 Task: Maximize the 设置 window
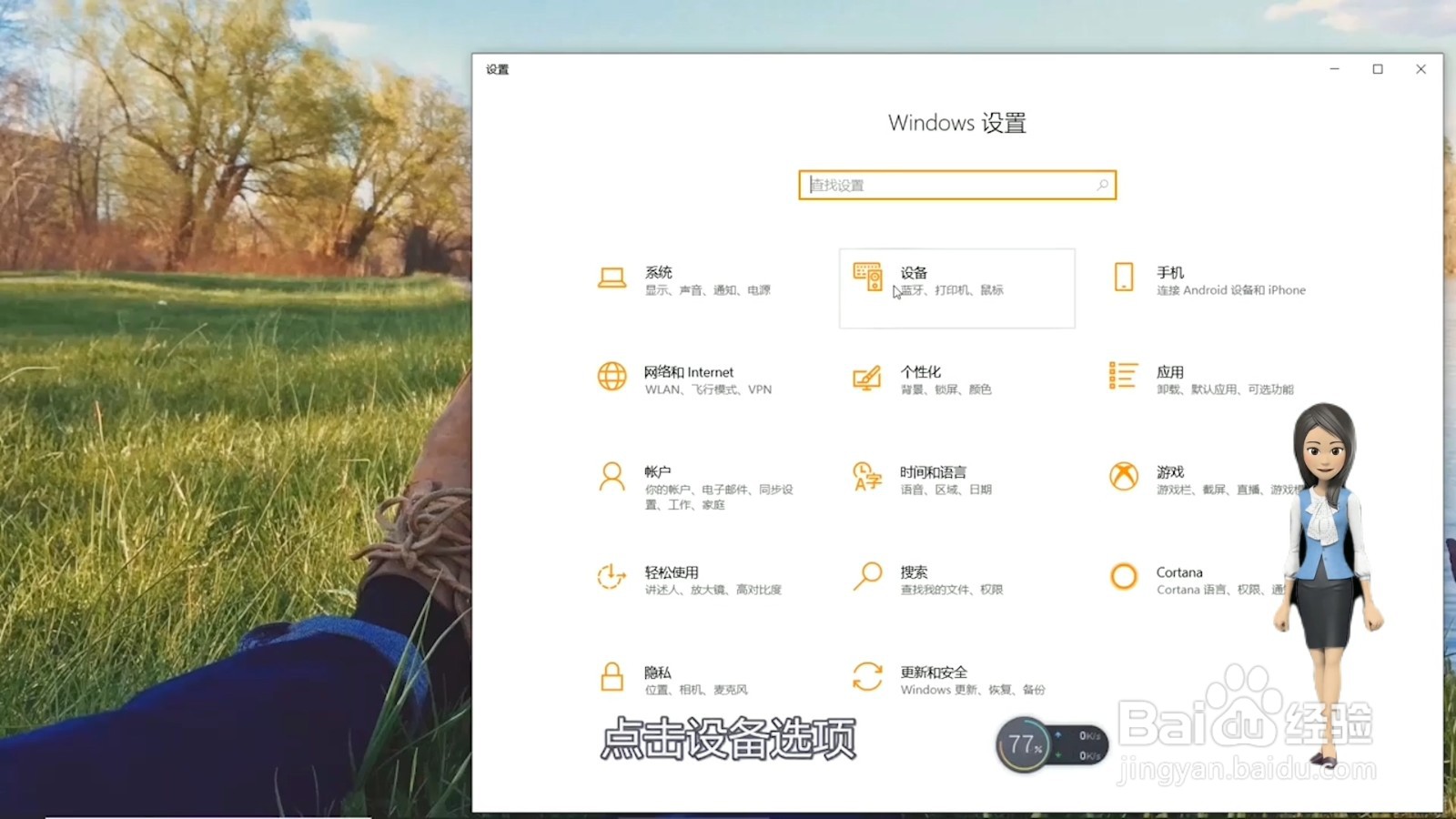coord(1378,69)
